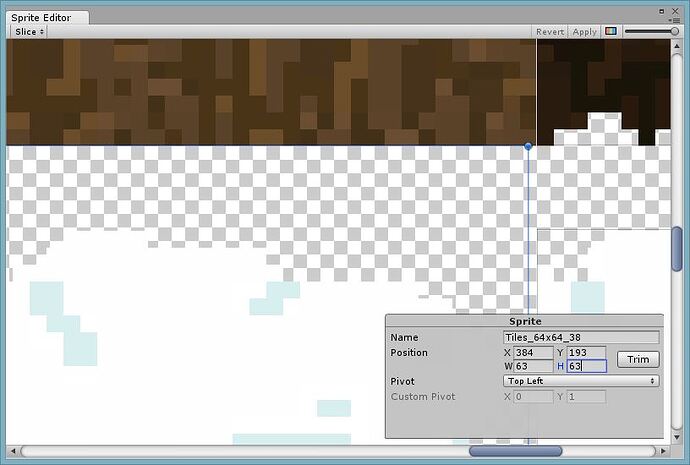Screen dimensions: 690x465
Task: Maximize the Sprite Editor window
Action: (662, 11)
